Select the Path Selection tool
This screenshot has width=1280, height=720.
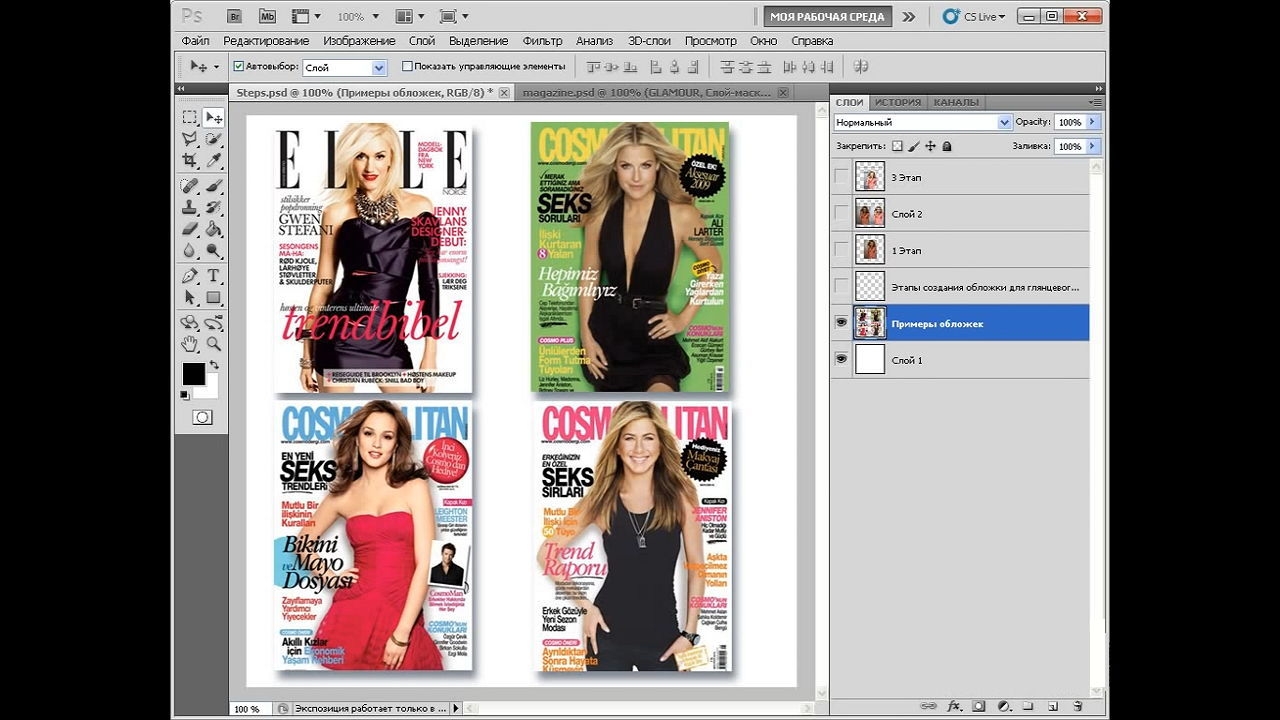189,298
